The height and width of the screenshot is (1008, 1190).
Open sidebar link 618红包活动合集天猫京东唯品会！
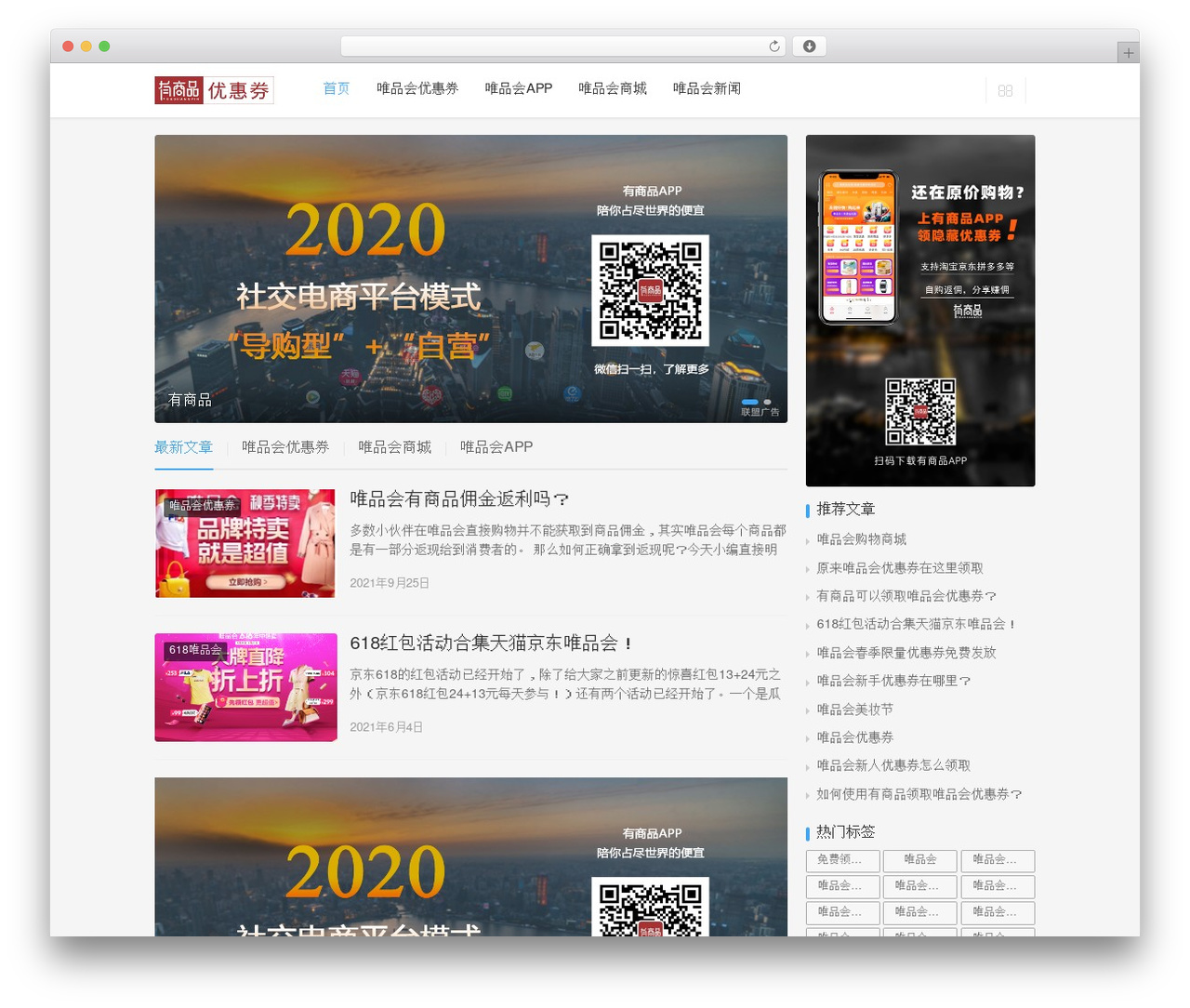(917, 624)
